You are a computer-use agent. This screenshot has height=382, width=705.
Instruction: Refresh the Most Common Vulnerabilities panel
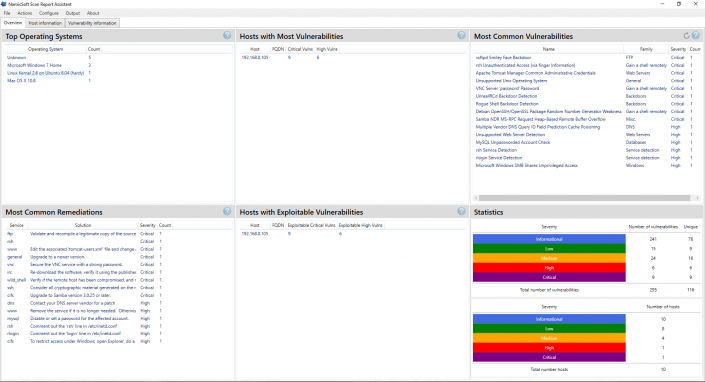pyautogui.click(x=687, y=36)
